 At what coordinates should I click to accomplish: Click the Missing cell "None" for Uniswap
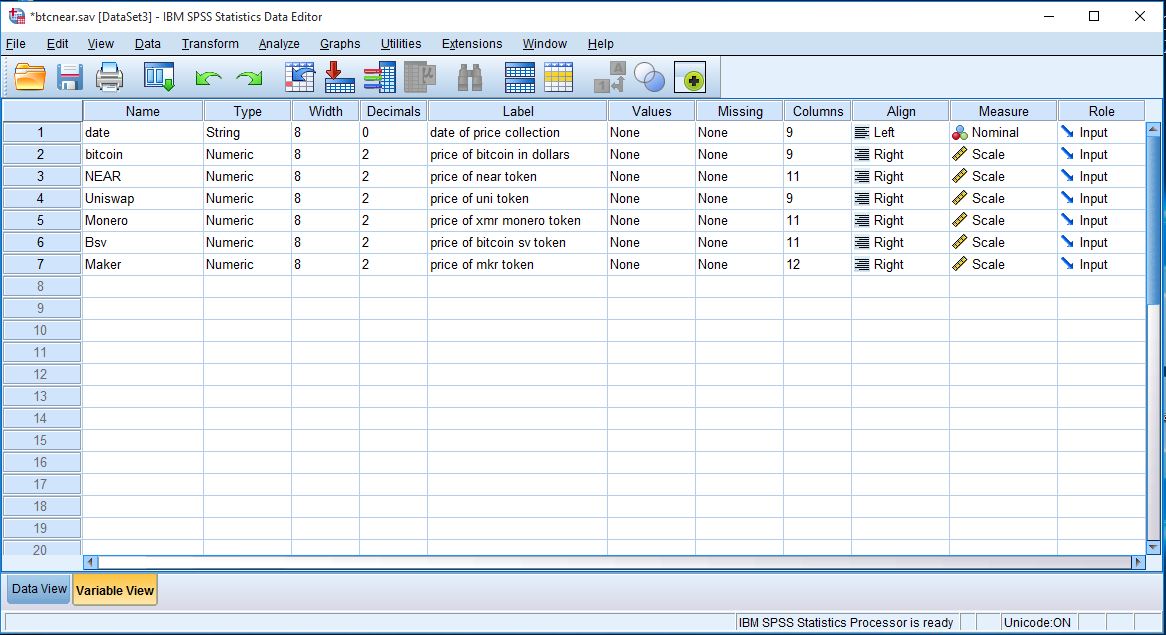(739, 199)
